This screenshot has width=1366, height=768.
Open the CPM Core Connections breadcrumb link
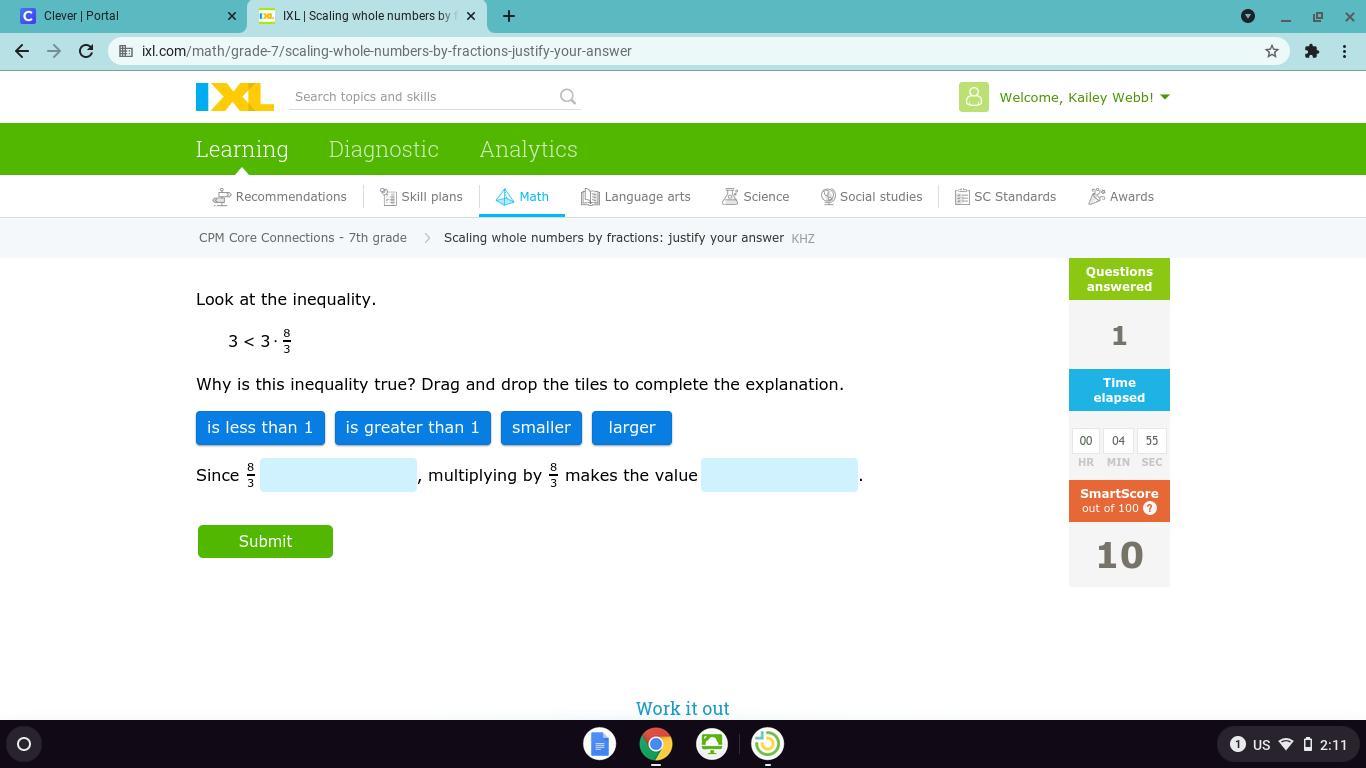pos(302,238)
